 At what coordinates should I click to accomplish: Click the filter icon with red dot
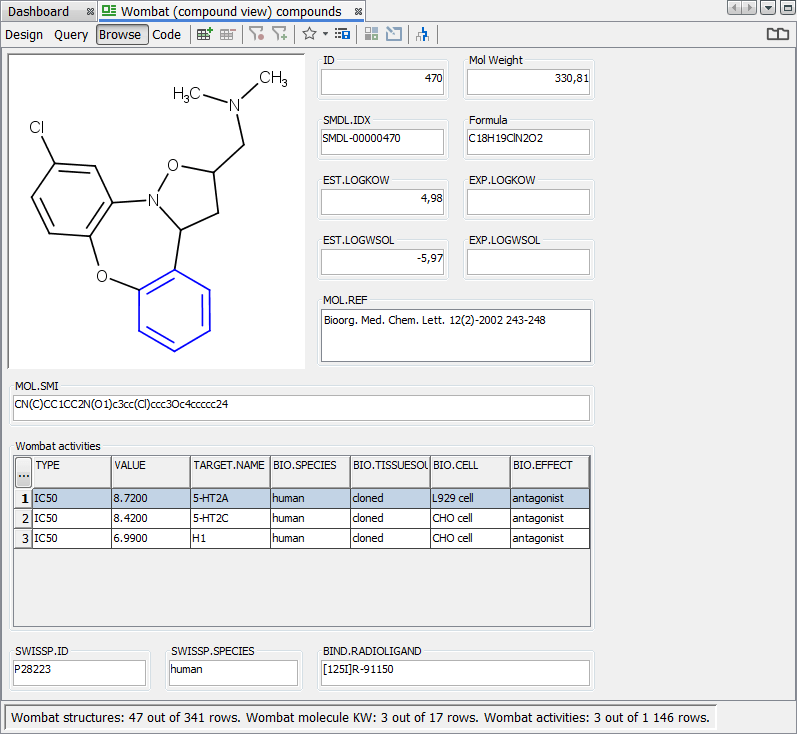tap(257, 34)
